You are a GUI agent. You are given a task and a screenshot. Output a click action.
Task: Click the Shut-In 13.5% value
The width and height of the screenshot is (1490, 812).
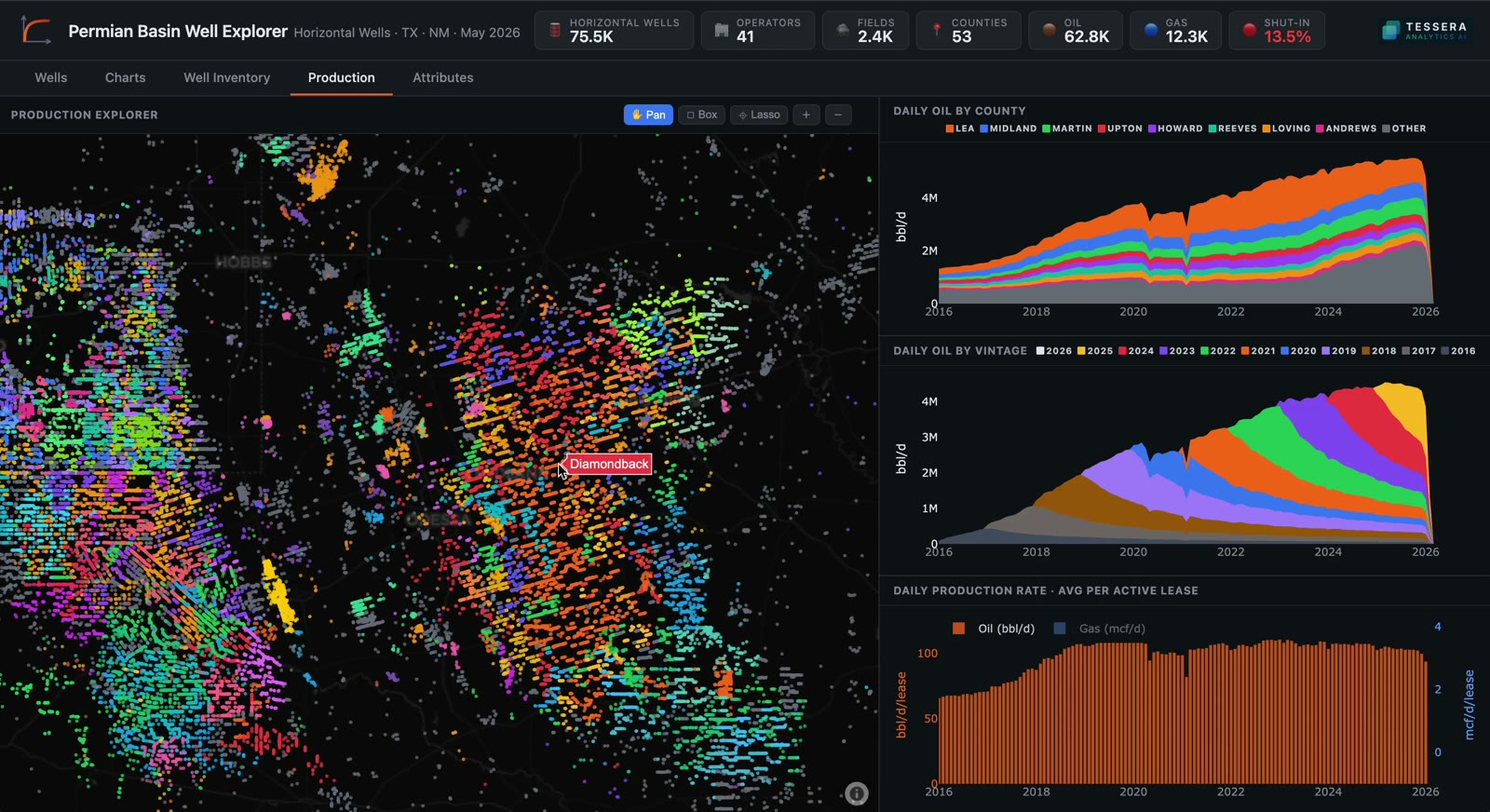(1287, 37)
